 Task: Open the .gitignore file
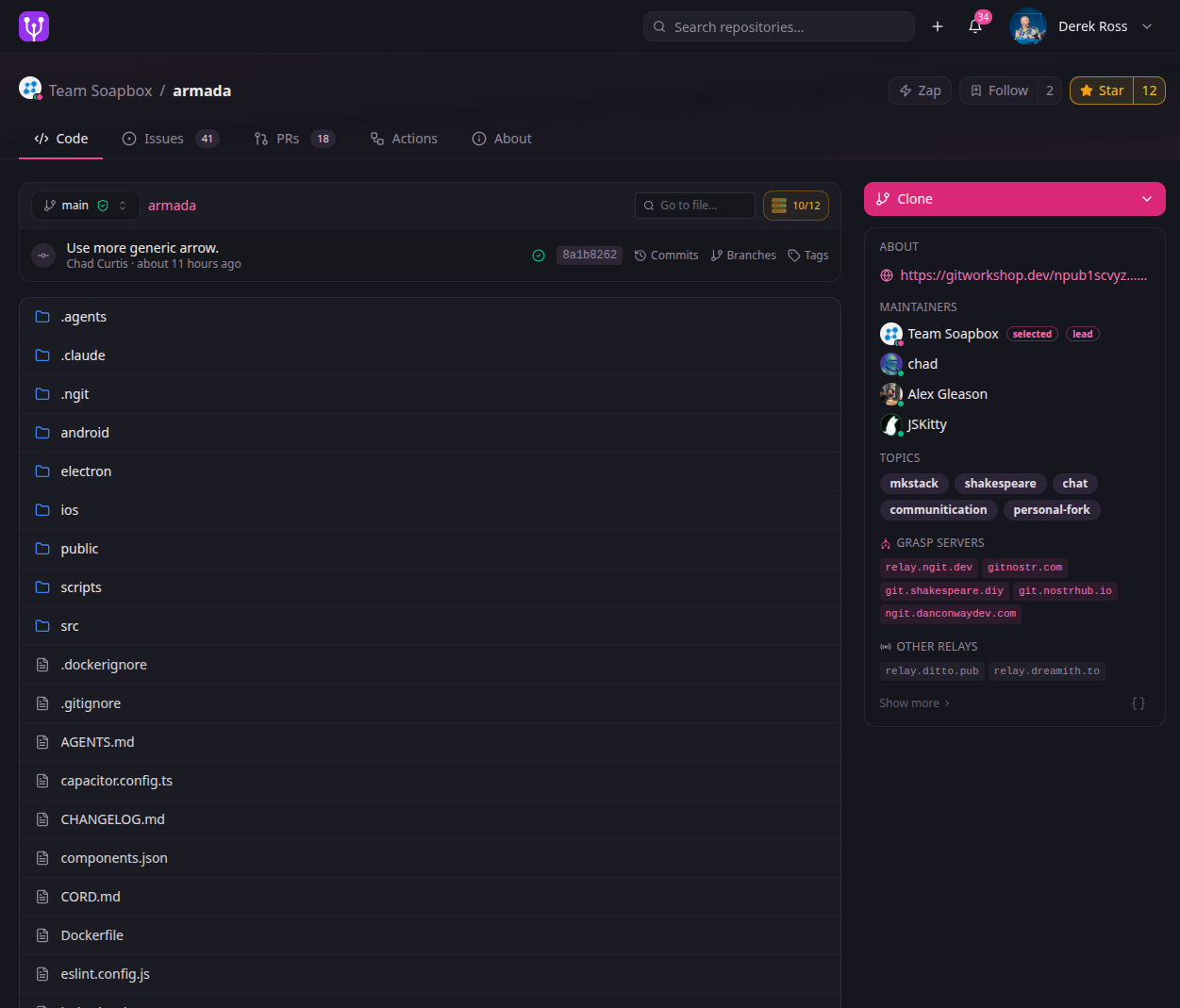430,703
